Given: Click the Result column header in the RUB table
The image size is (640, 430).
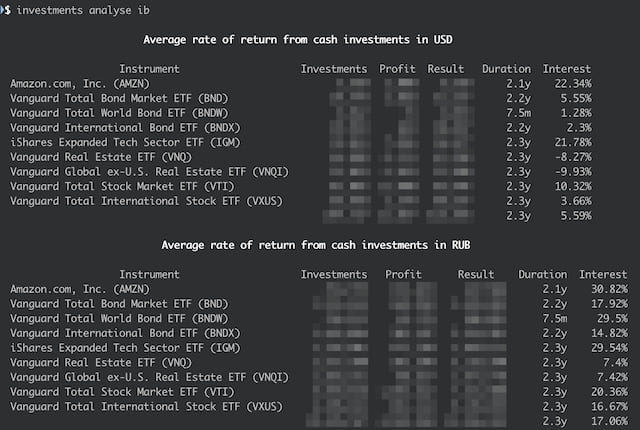Looking at the screenshot, I should tap(476, 275).
